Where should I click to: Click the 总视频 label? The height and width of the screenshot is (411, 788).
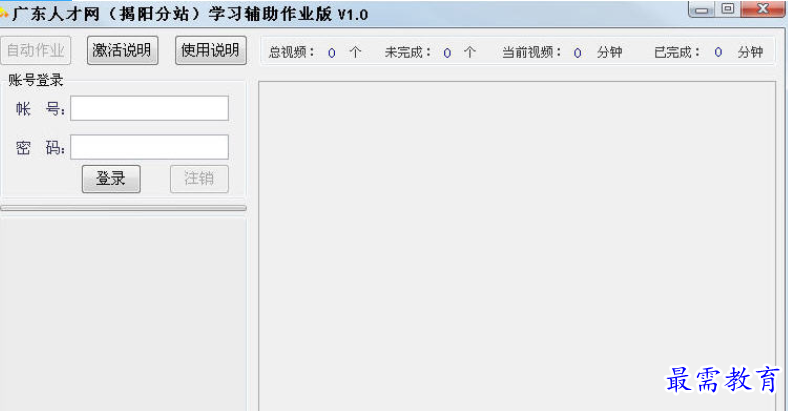click(291, 52)
